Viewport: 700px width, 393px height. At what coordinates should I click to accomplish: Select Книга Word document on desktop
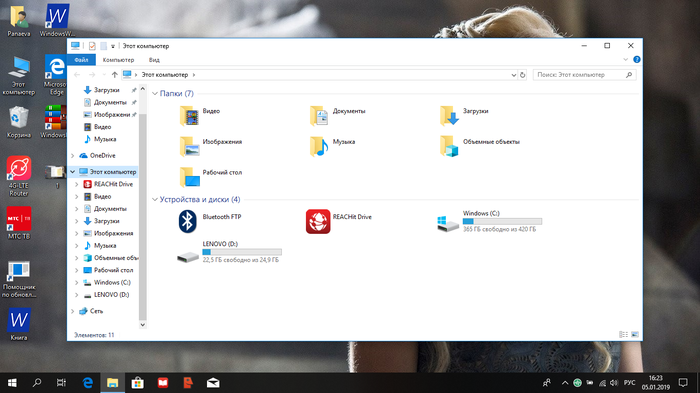point(19,324)
